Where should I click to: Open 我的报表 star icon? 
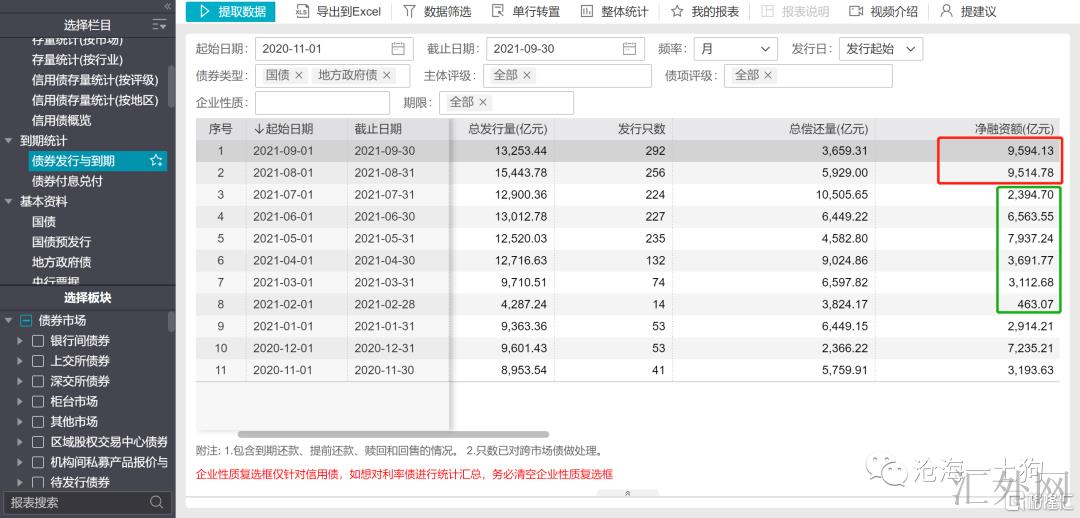point(677,12)
